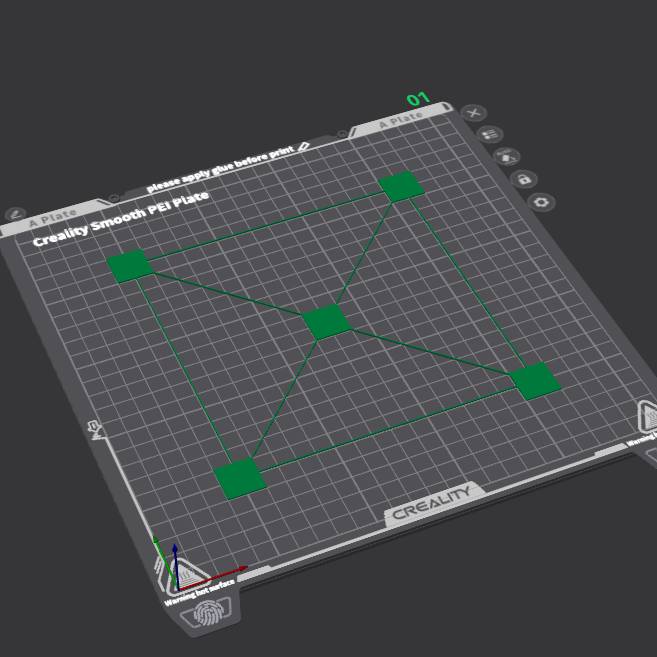Auto-orient objects on this plate

[x=507, y=157]
